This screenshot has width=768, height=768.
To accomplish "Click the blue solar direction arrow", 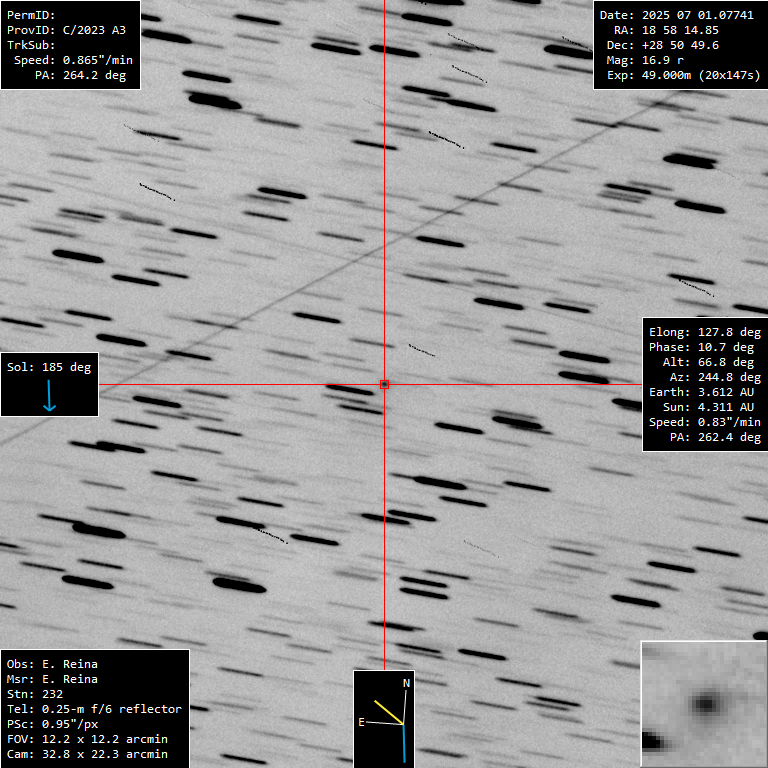I will tap(49, 395).
